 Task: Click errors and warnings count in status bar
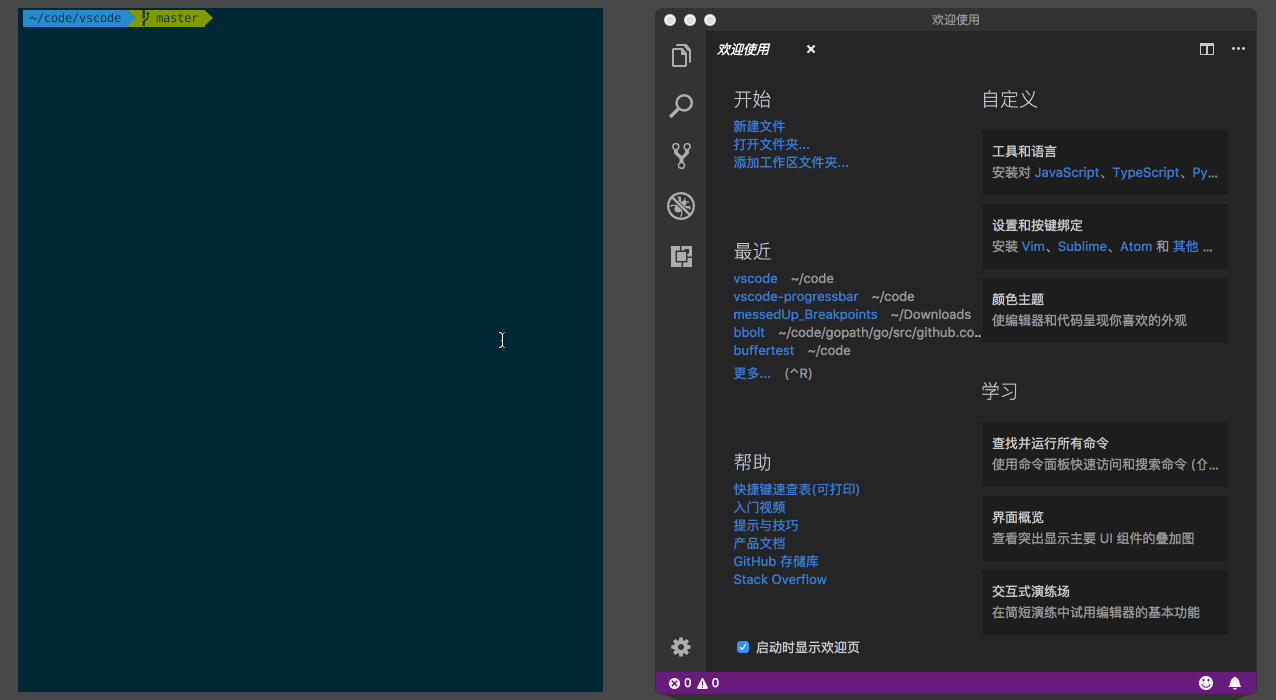(x=694, y=683)
